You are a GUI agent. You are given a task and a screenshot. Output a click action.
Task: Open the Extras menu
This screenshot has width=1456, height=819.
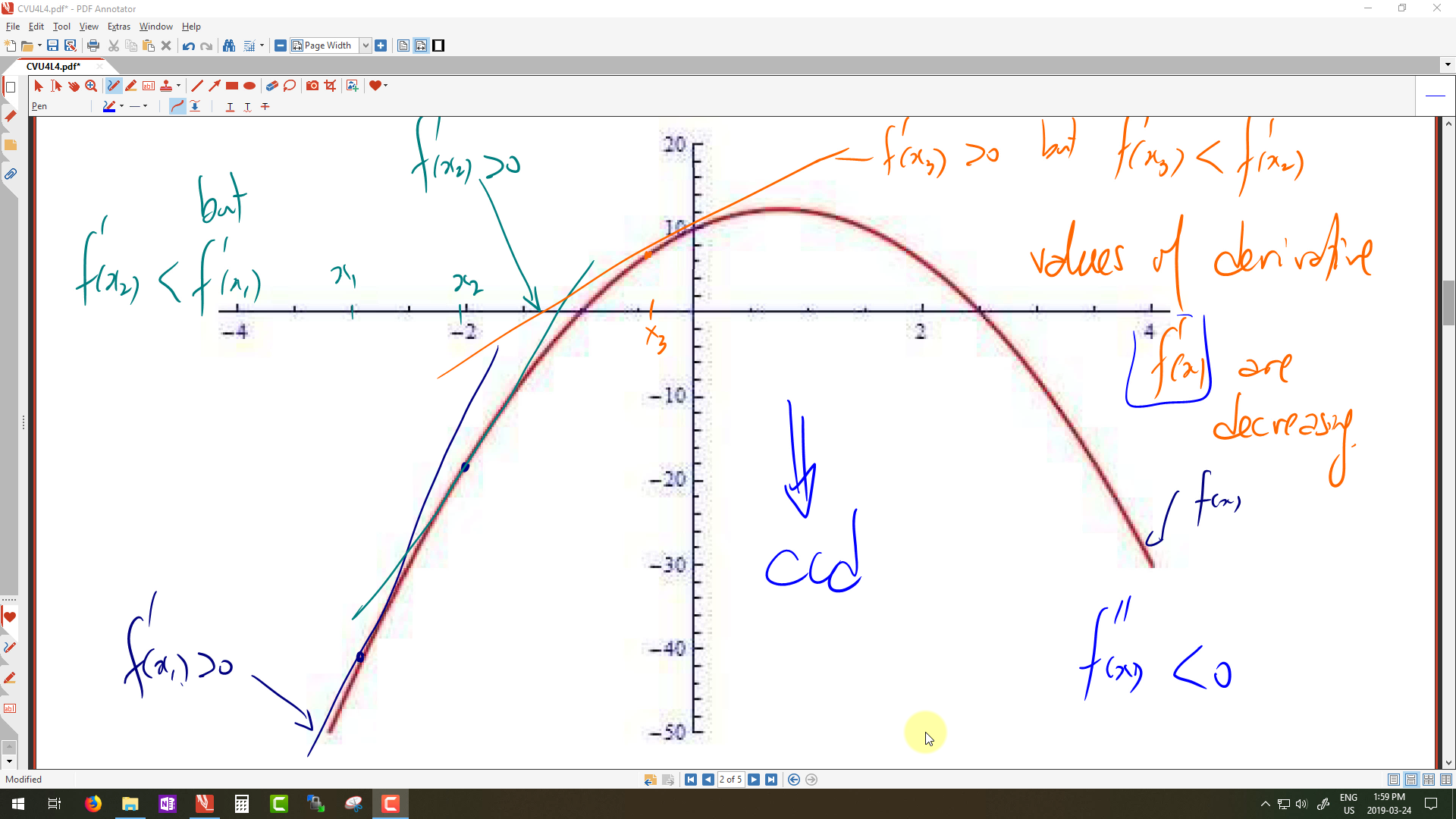click(118, 27)
